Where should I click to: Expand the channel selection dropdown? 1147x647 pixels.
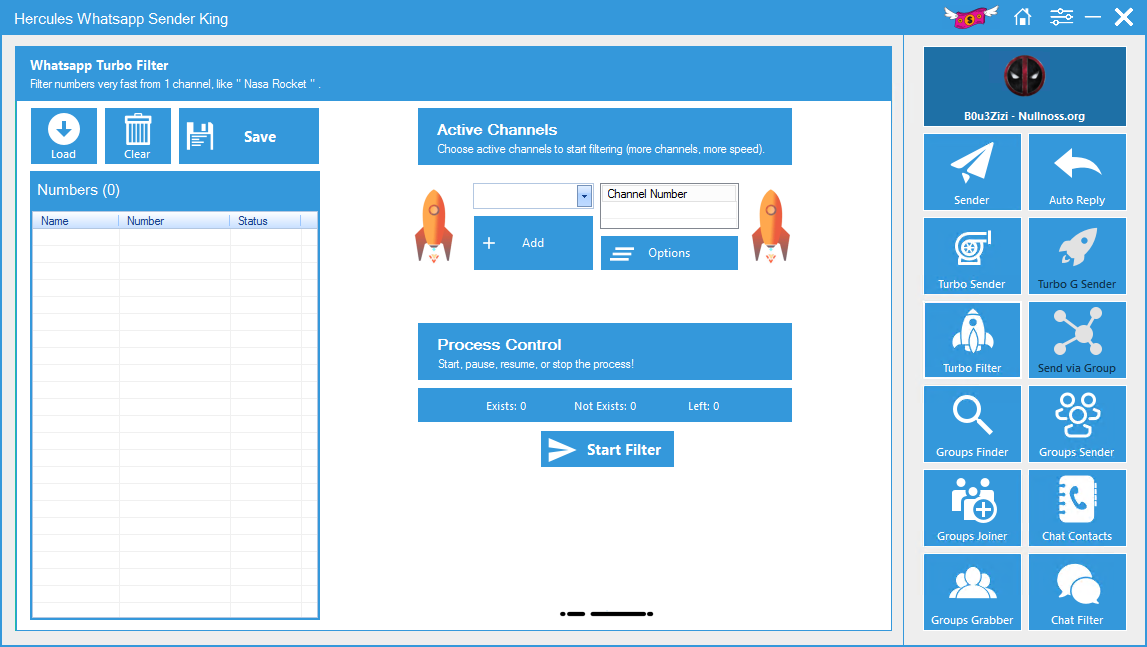[x=584, y=196]
